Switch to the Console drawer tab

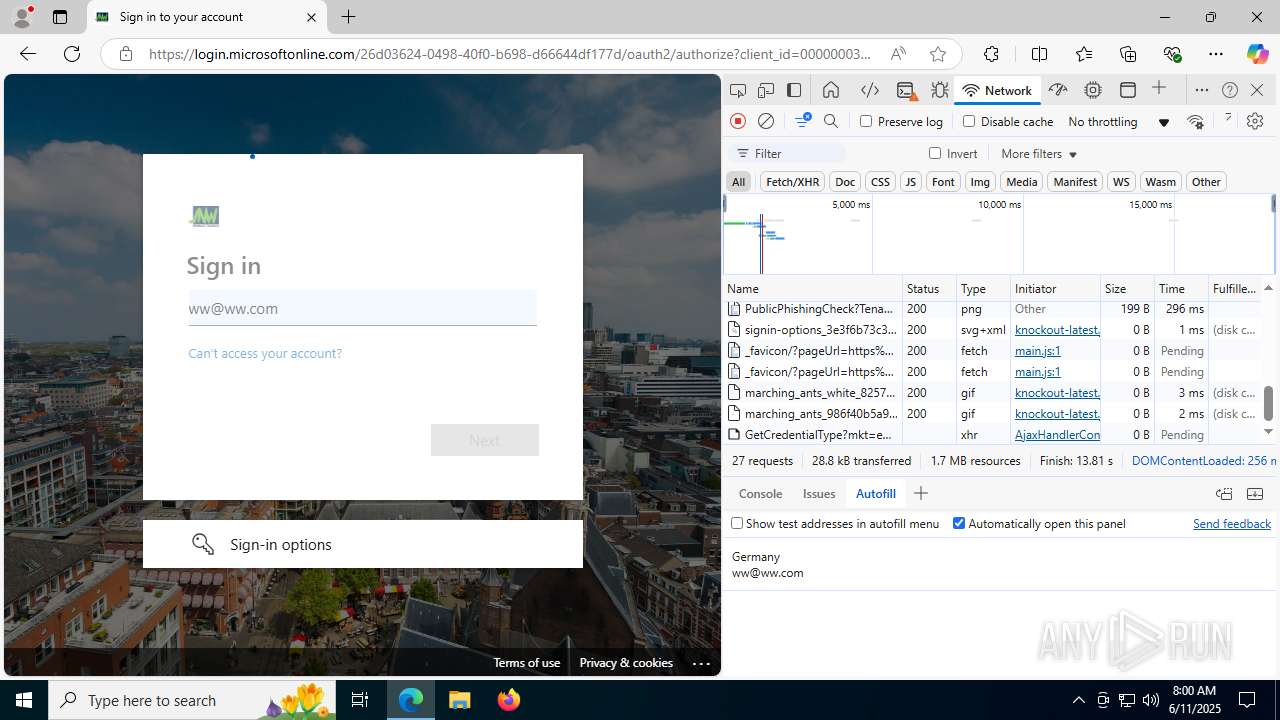coord(760,493)
